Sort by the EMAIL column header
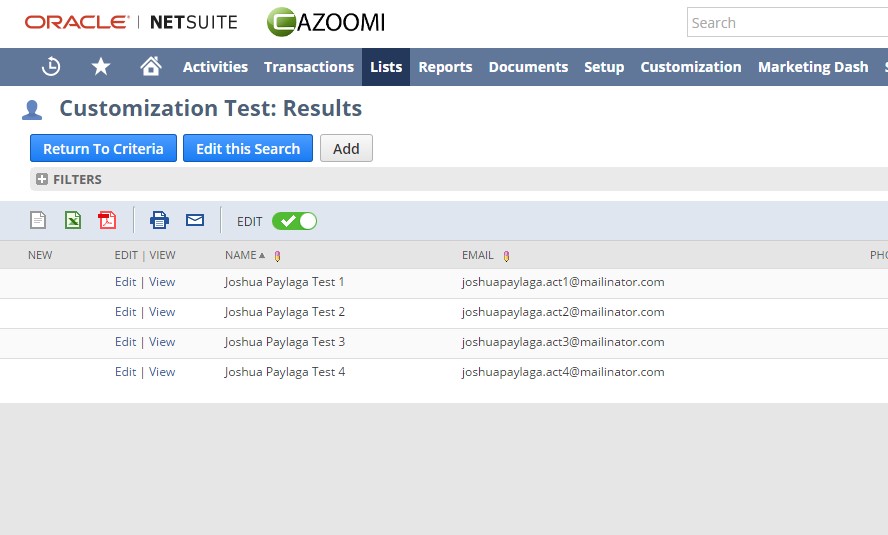Viewport: 888px width, 535px height. pos(478,255)
